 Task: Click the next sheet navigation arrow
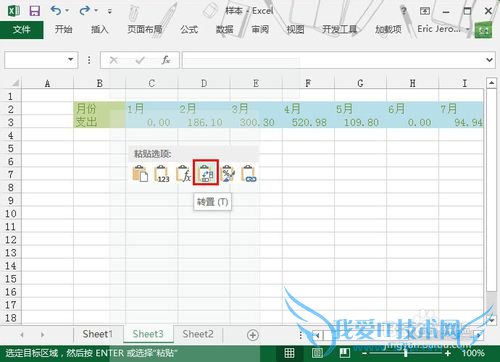point(42,334)
